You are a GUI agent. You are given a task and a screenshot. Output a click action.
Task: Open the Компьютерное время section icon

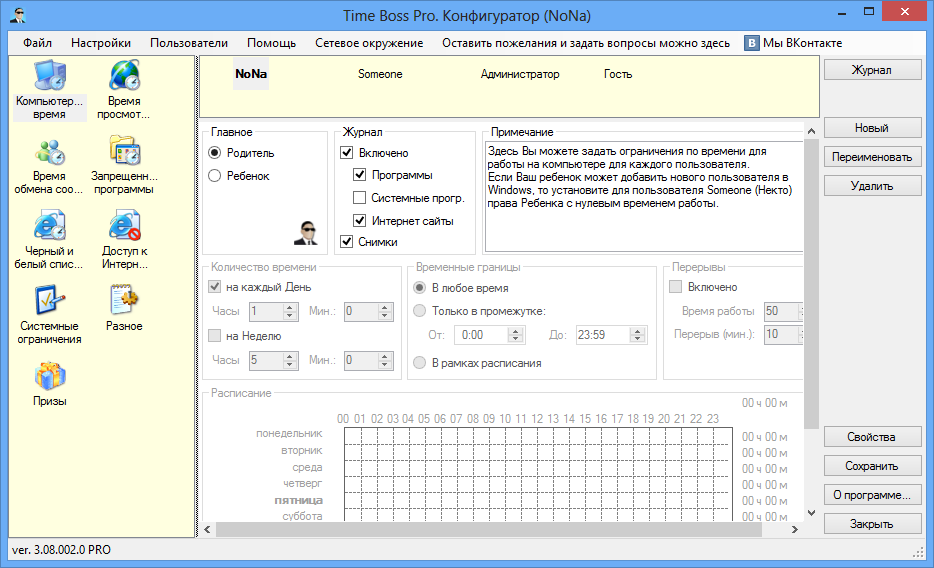49,76
